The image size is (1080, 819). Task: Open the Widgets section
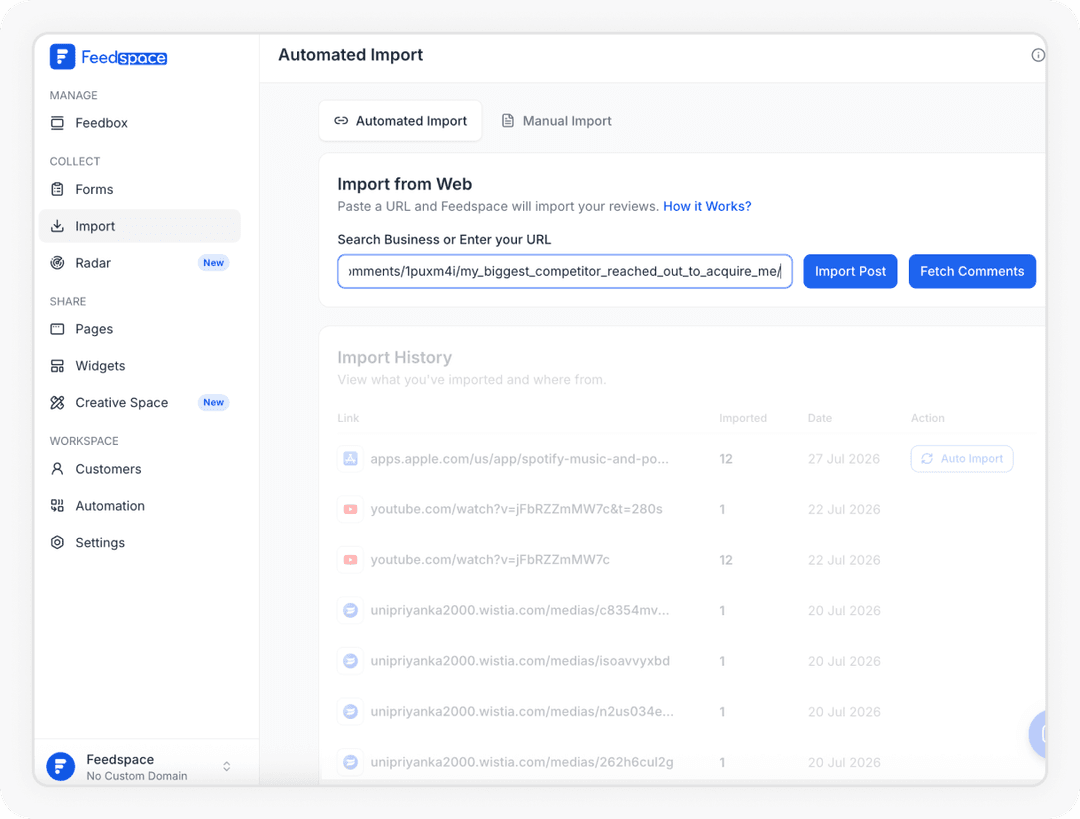(140, 366)
